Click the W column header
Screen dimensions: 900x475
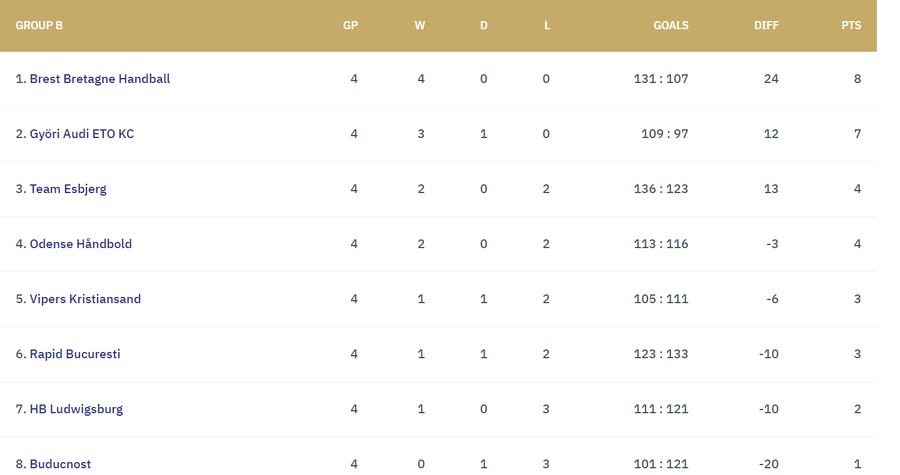[x=420, y=25]
